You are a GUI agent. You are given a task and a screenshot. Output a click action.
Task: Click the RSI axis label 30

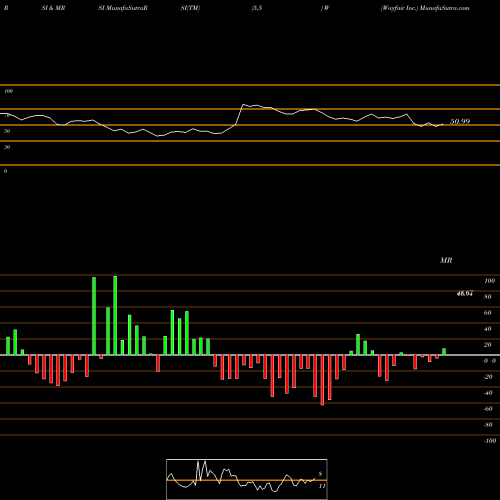pyautogui.click(x=7, y=147)
